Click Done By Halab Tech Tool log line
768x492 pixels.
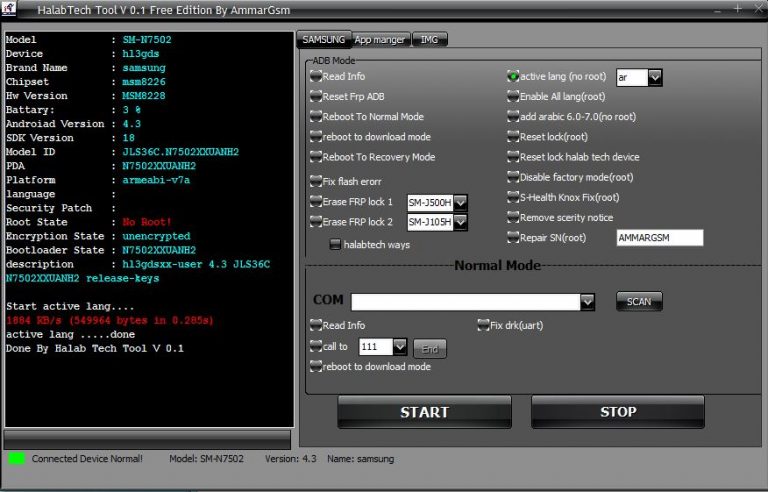[95, 348]
